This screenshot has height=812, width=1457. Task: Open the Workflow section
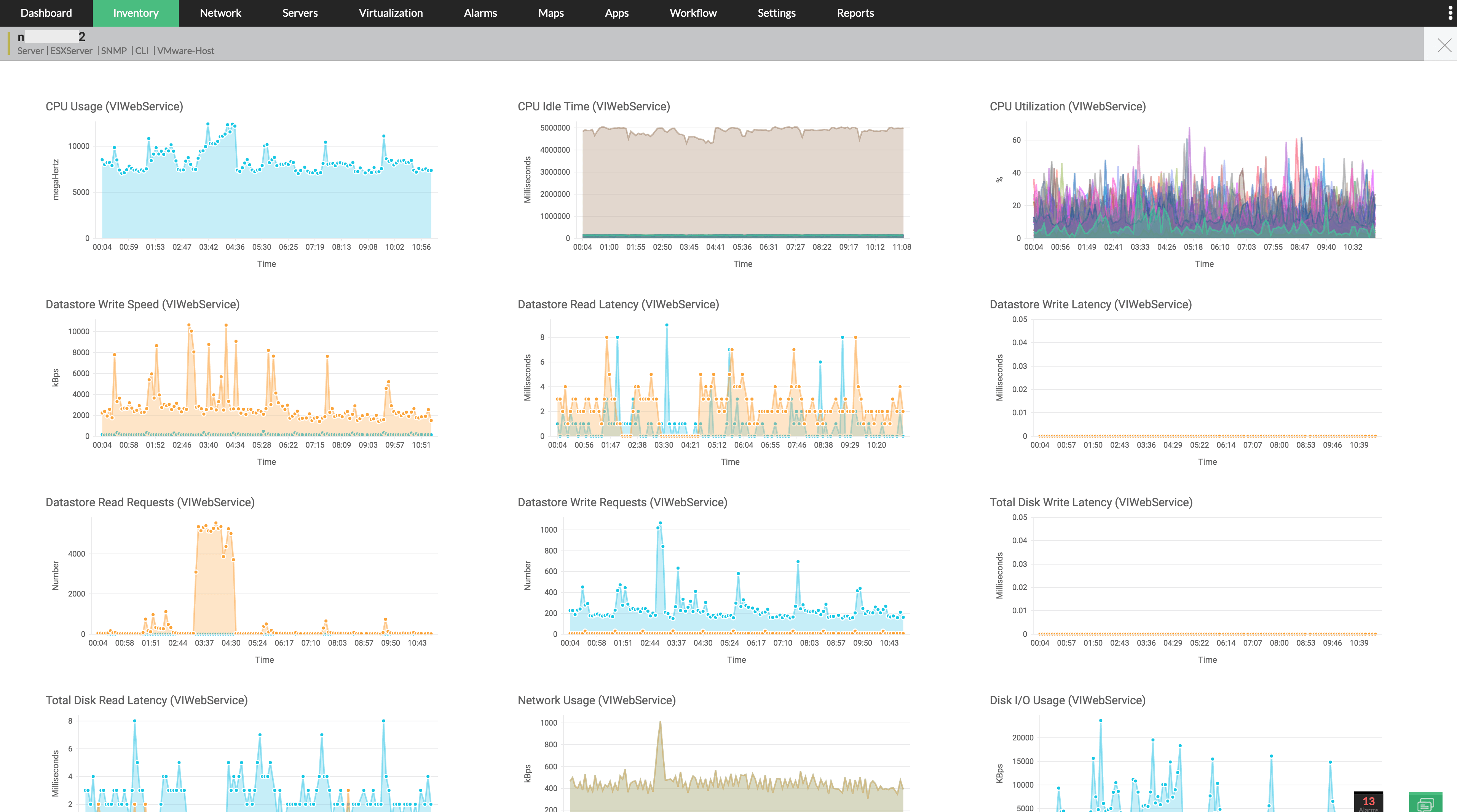point(693,13)
